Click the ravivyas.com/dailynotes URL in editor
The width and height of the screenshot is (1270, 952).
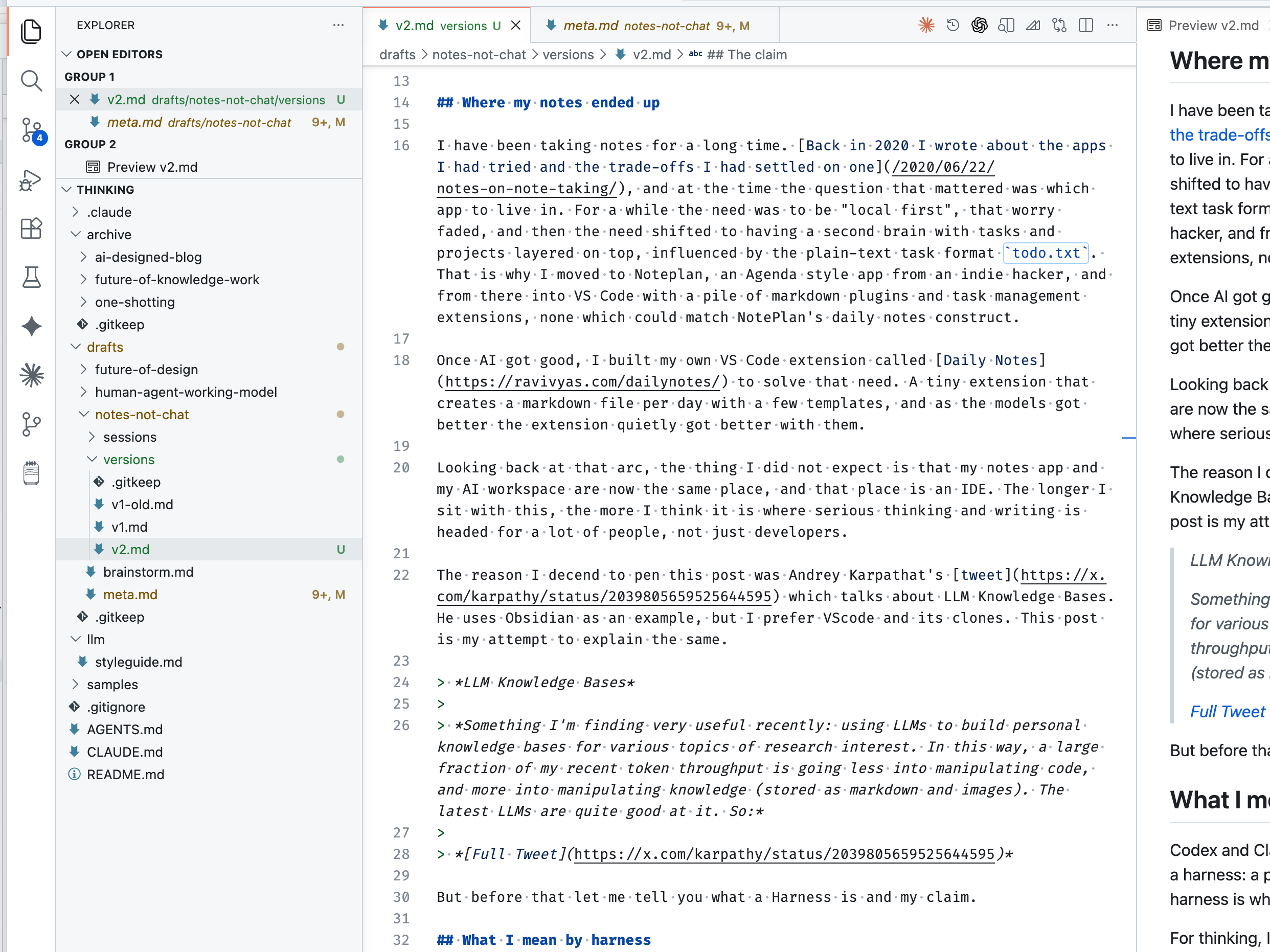pyautogui.click(x=582, y=382)
